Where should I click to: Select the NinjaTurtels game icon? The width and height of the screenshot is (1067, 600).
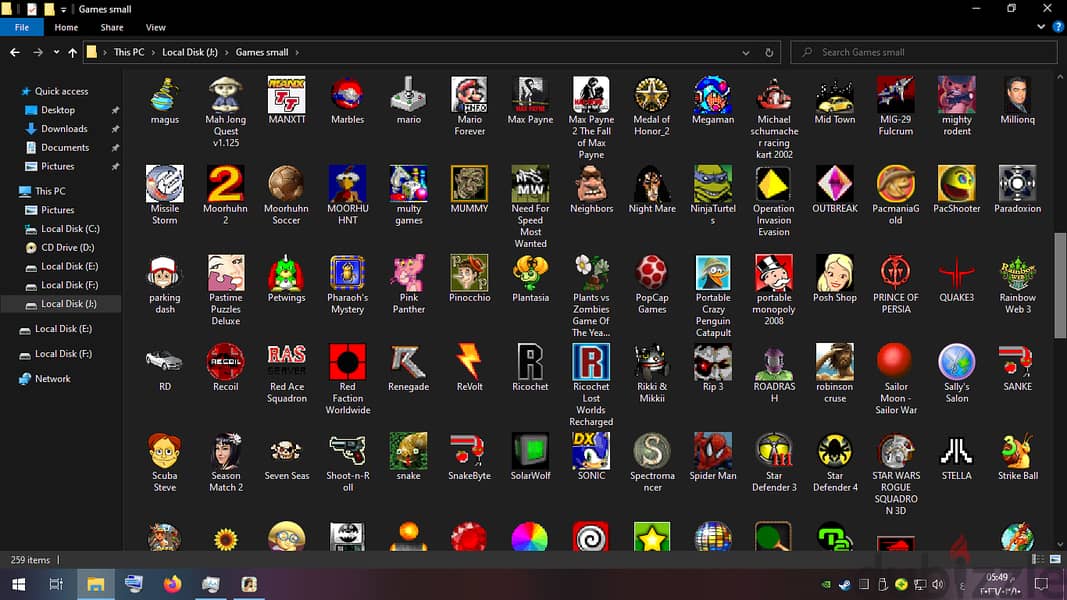(712, 184)
